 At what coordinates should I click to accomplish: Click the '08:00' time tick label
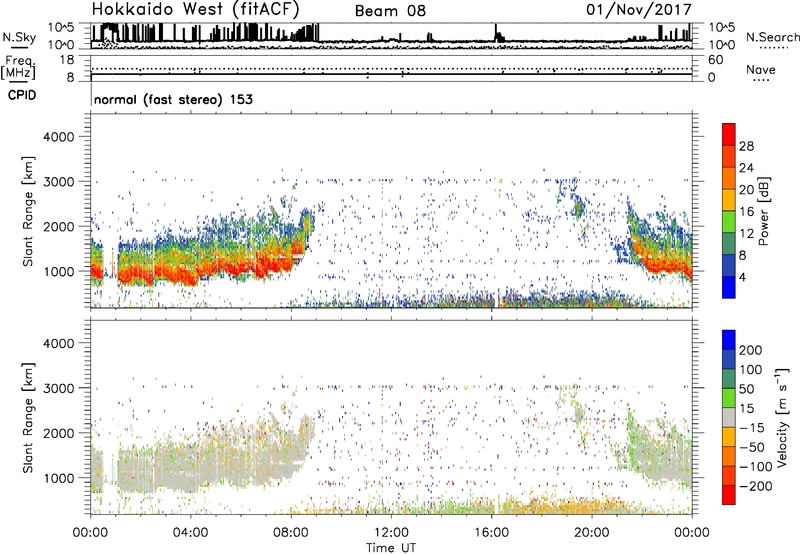click(291, 533)
